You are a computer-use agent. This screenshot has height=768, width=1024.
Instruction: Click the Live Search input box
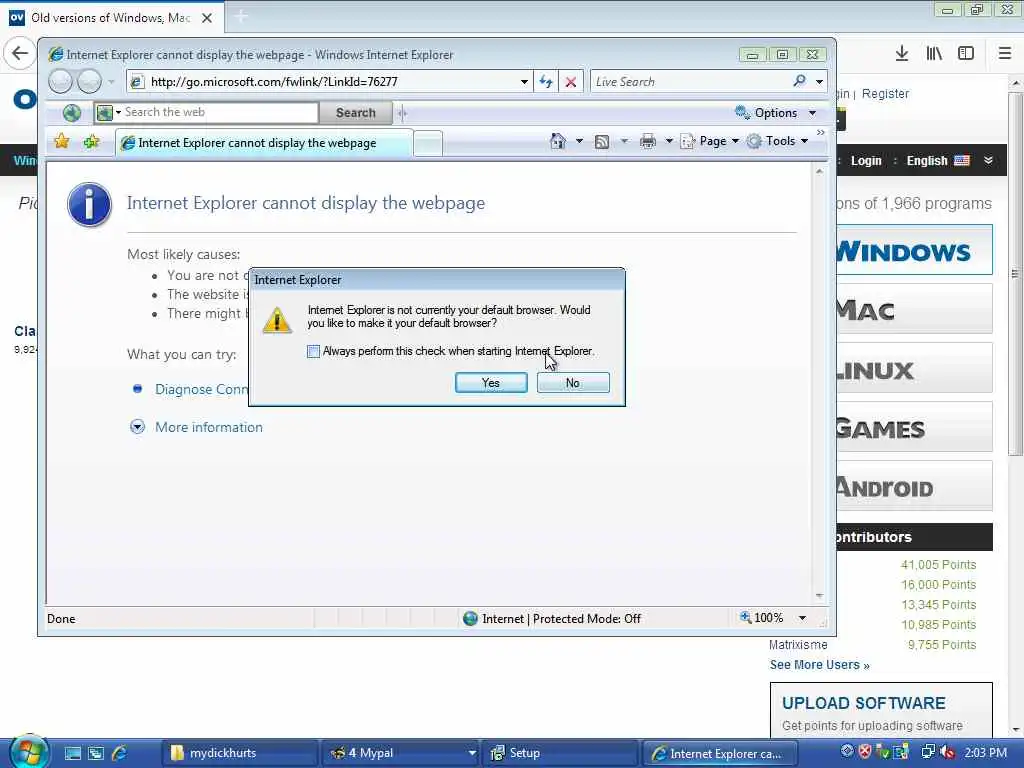[x=689, y=82]
